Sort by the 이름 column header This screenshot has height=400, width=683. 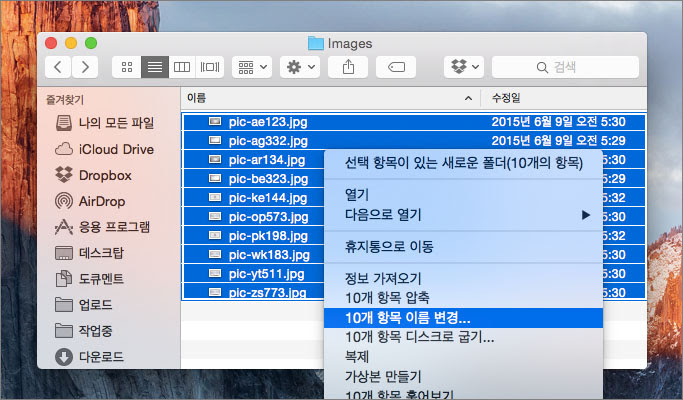click(196, 98)
